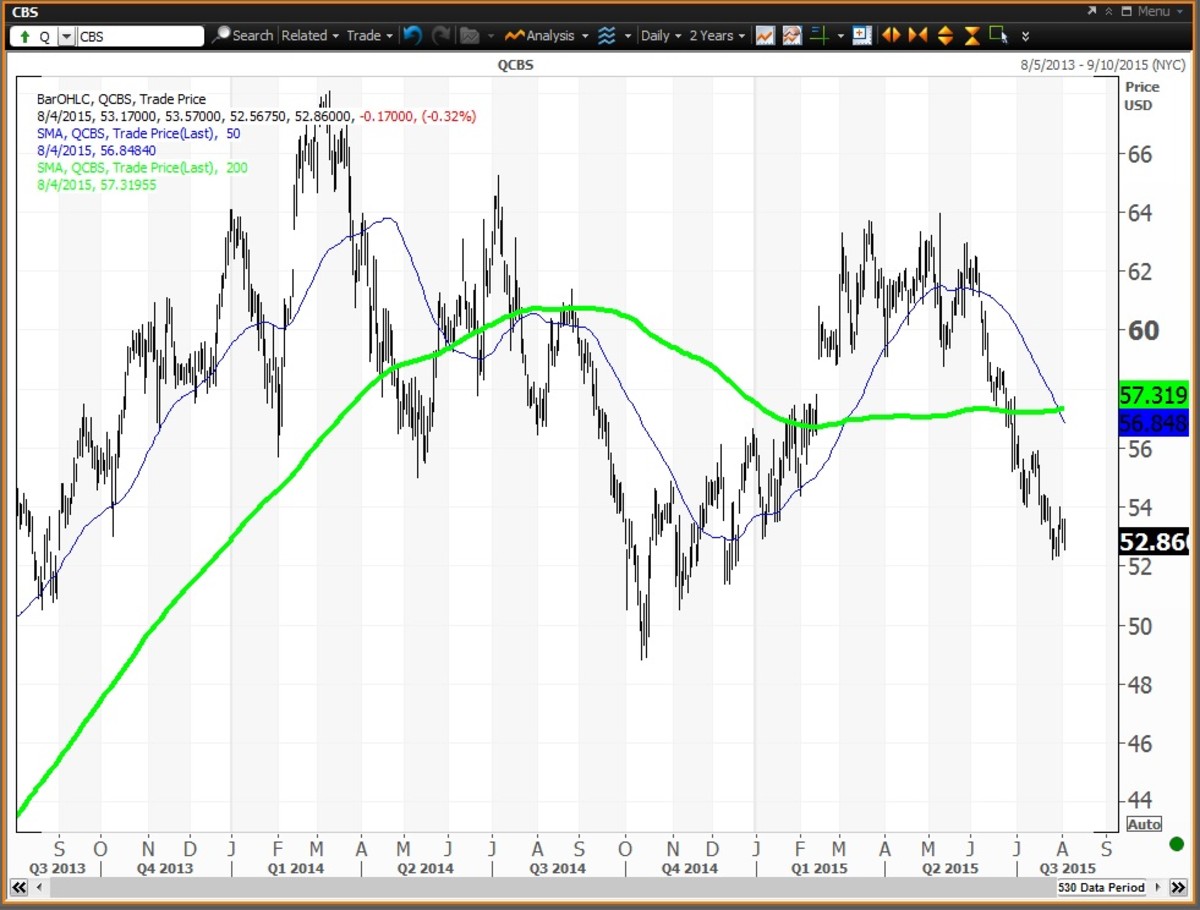The height and width of the screenshot is (910, 1200).
Task: Click the Q1 2014 quarter label
Action: coord(295,868)
